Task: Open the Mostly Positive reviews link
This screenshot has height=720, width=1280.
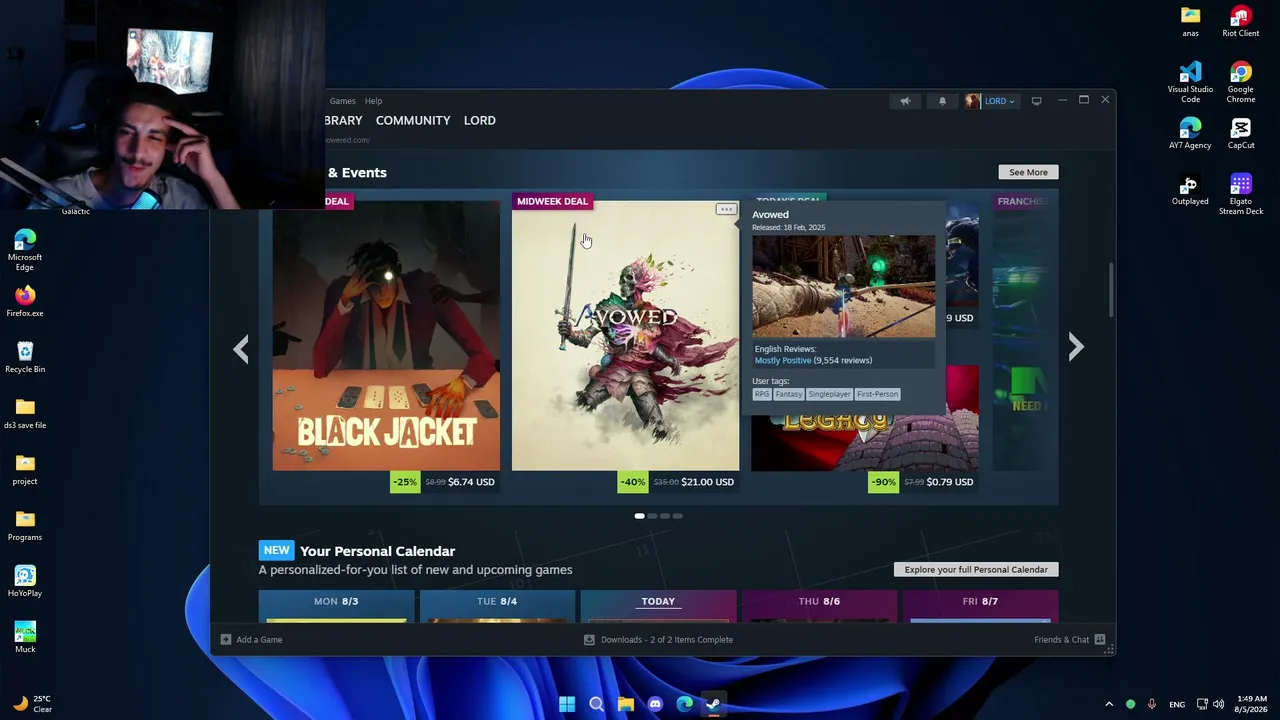Action: pyautogui.click(x=783, y=360)
